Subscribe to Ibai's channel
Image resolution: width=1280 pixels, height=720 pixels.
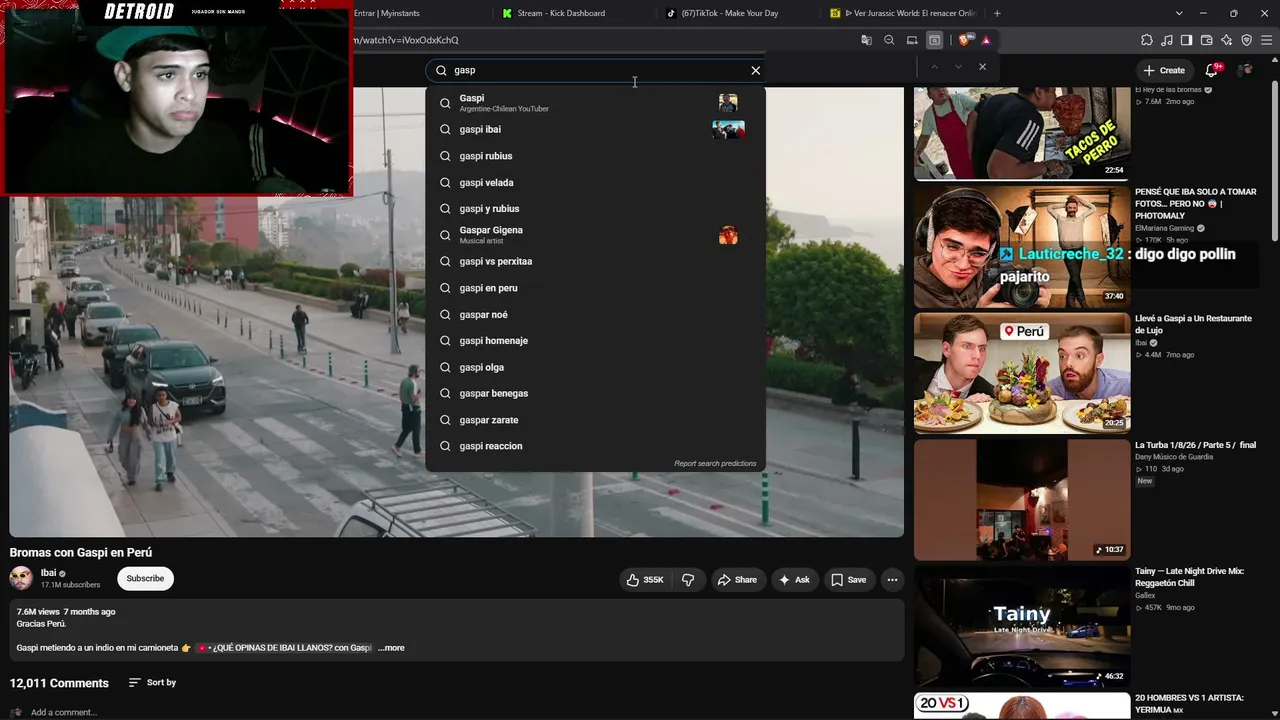145,579
